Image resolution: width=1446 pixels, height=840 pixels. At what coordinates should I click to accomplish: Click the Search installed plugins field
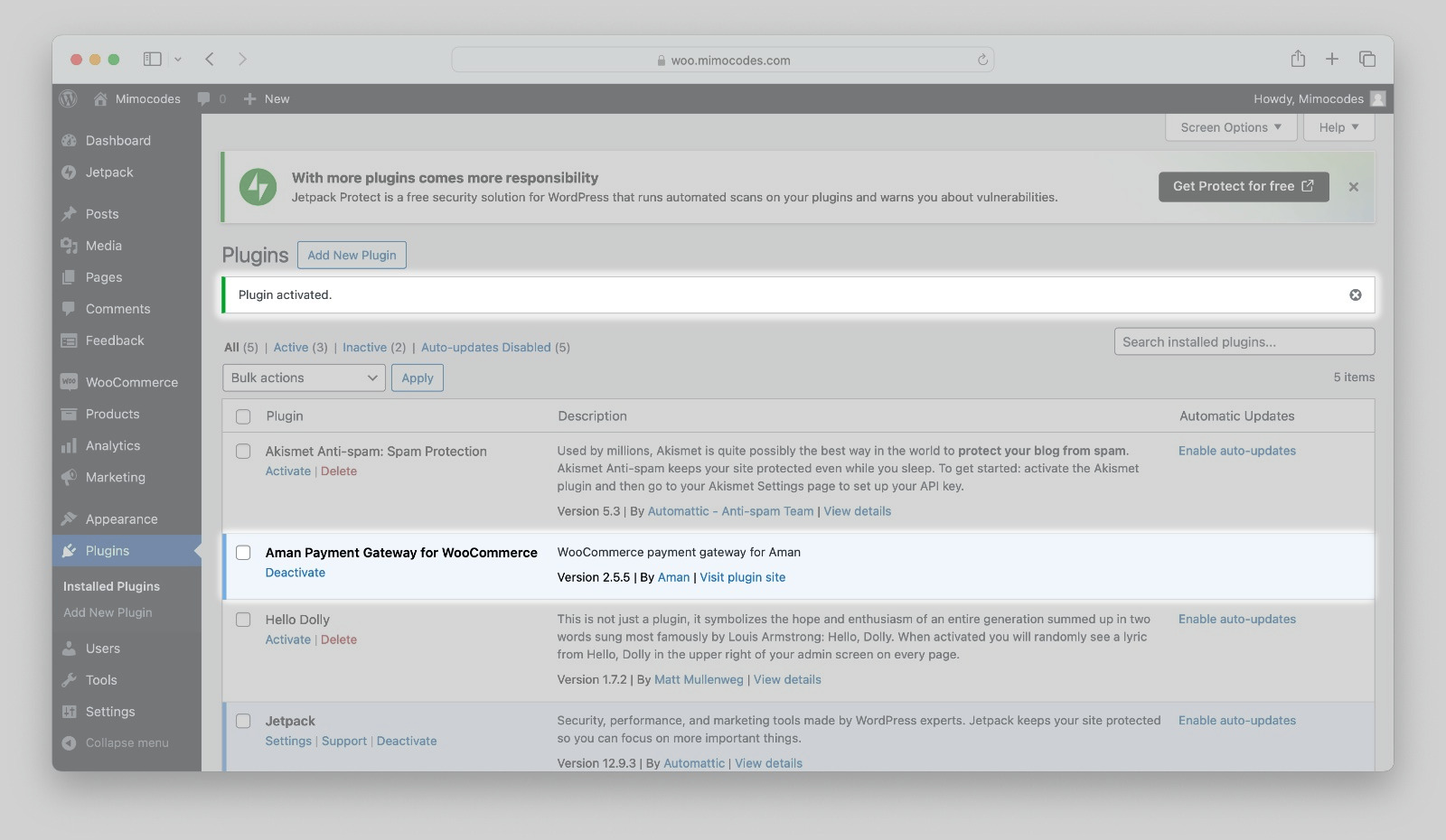(1244, 342)
